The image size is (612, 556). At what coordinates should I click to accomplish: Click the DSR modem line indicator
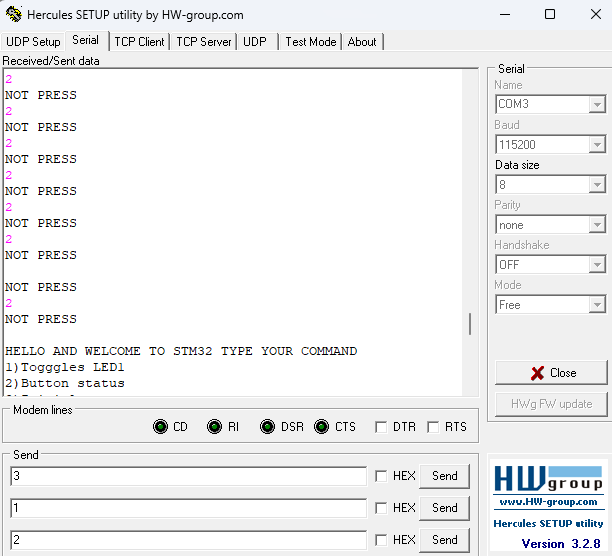click(267, 426)
